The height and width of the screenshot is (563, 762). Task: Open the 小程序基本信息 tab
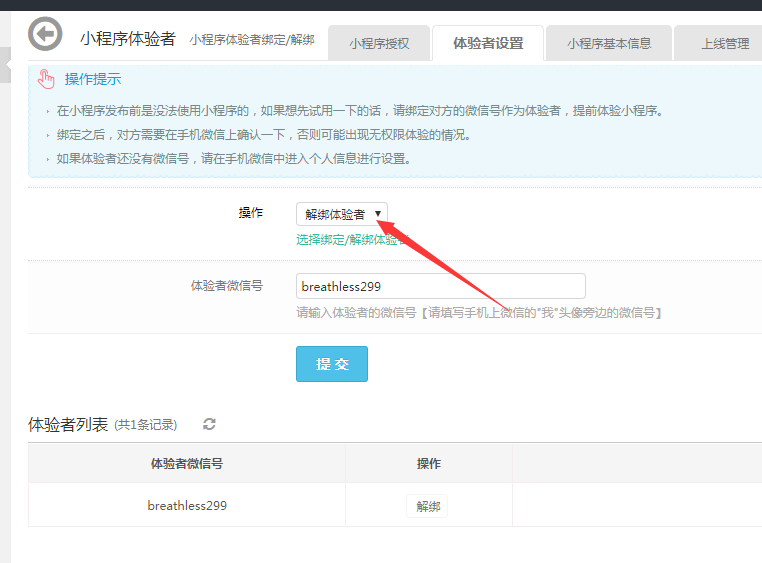click(x=609, y=44)
